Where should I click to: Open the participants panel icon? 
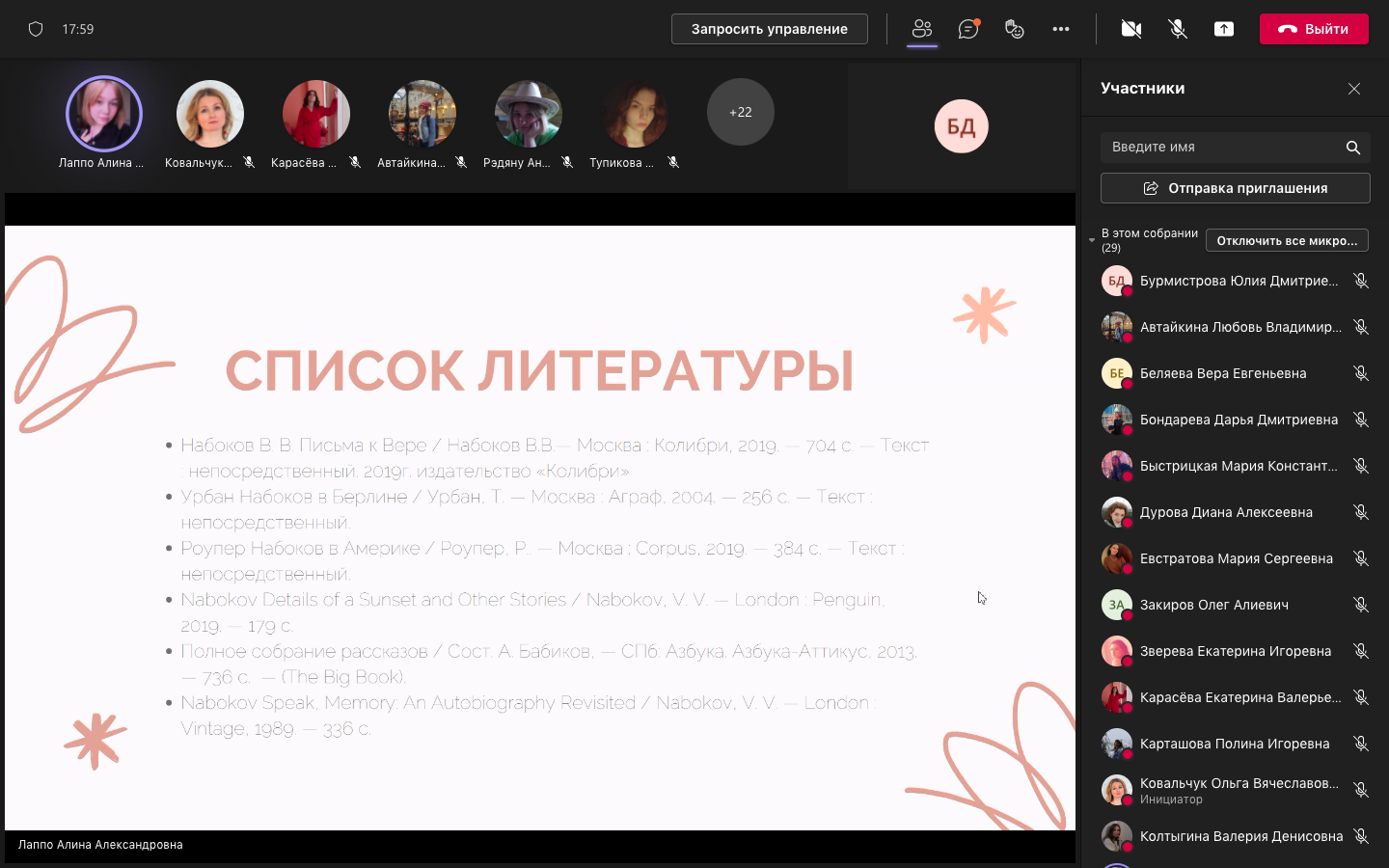[922, 29]
